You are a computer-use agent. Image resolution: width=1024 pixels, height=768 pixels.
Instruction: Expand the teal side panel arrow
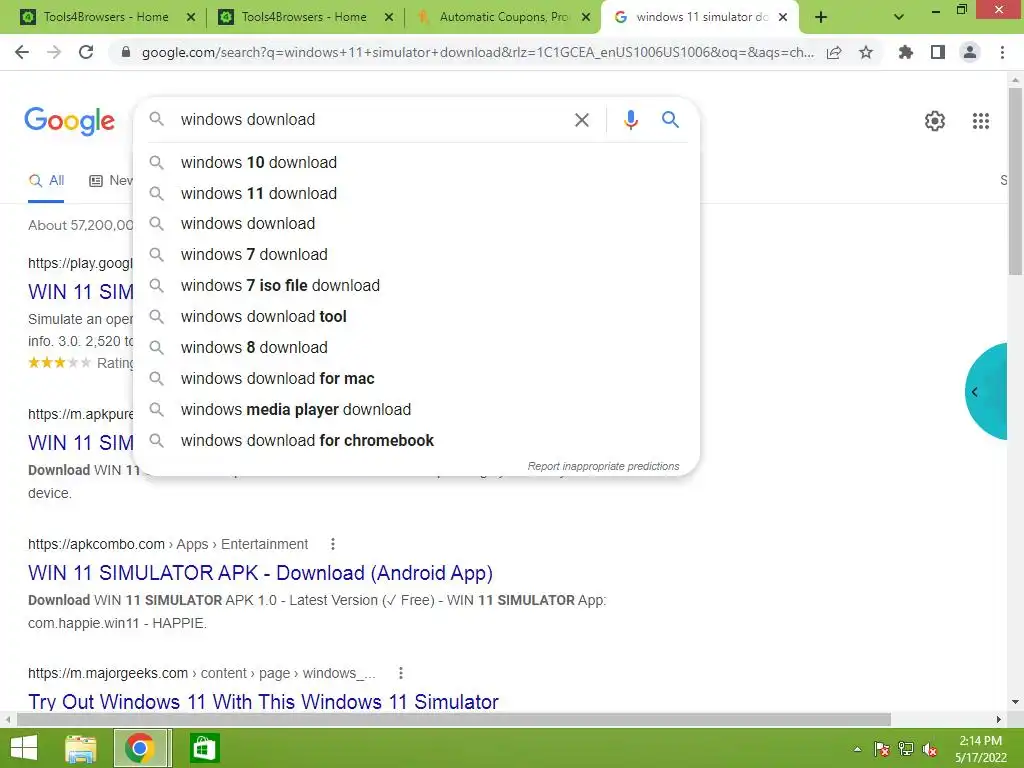pos(974,392)
